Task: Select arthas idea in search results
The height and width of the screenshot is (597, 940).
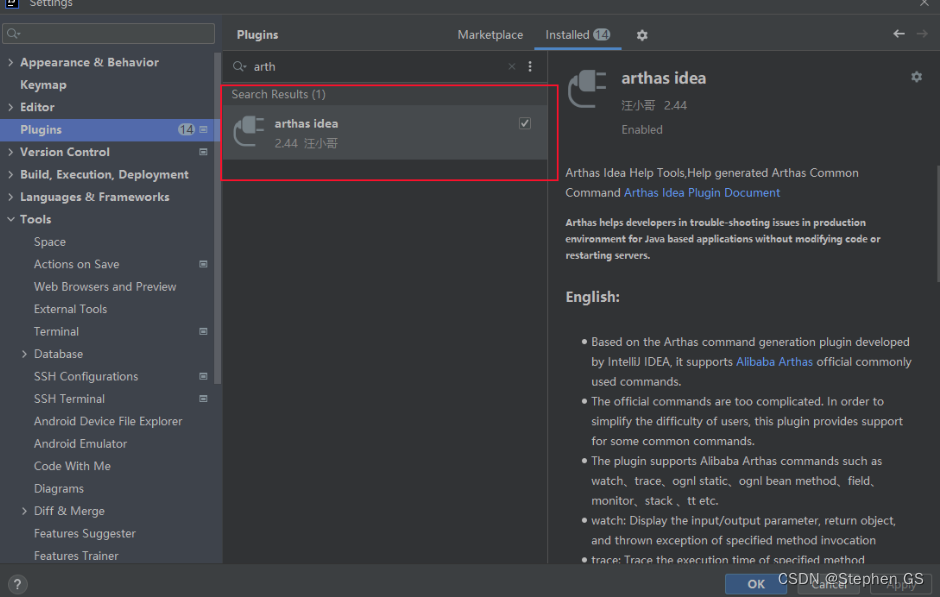Action: coord(385,132)
